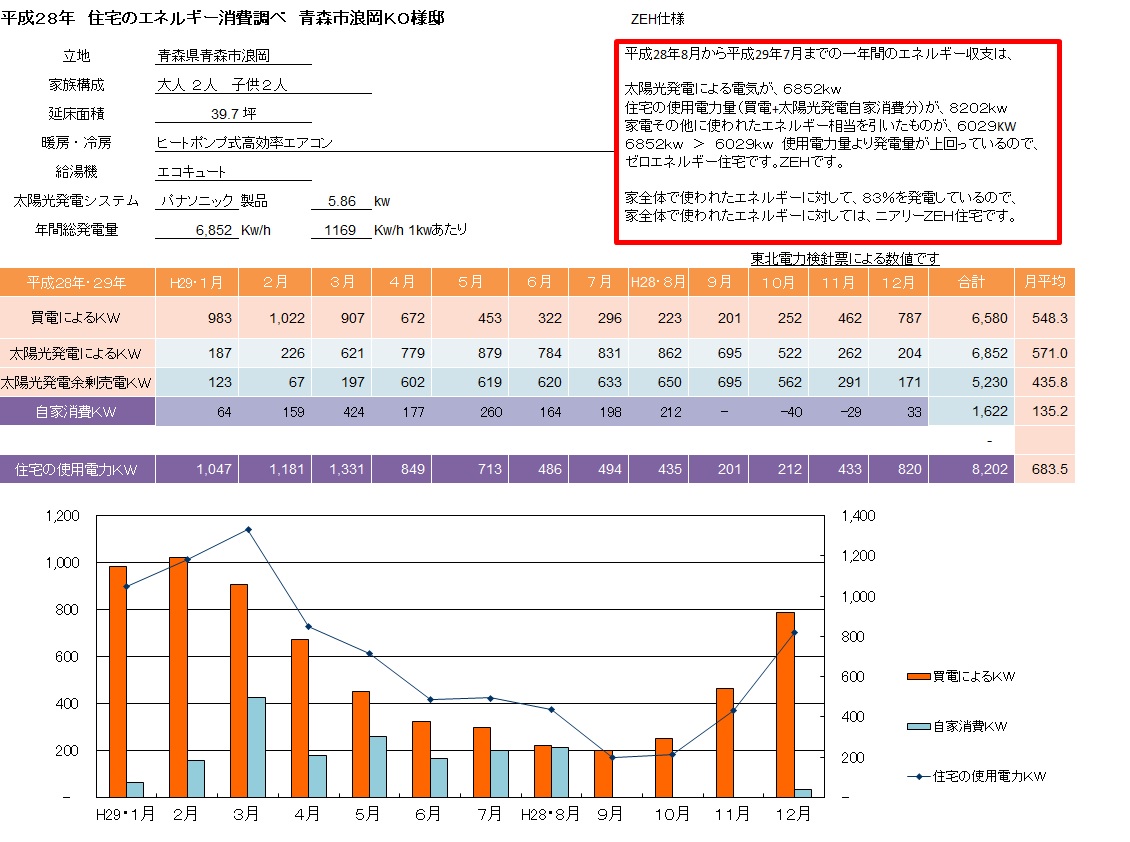Click the title "住宅のエネルギー消費調べ" heading
Screen dimensions: 1130x842
[187, 18]
